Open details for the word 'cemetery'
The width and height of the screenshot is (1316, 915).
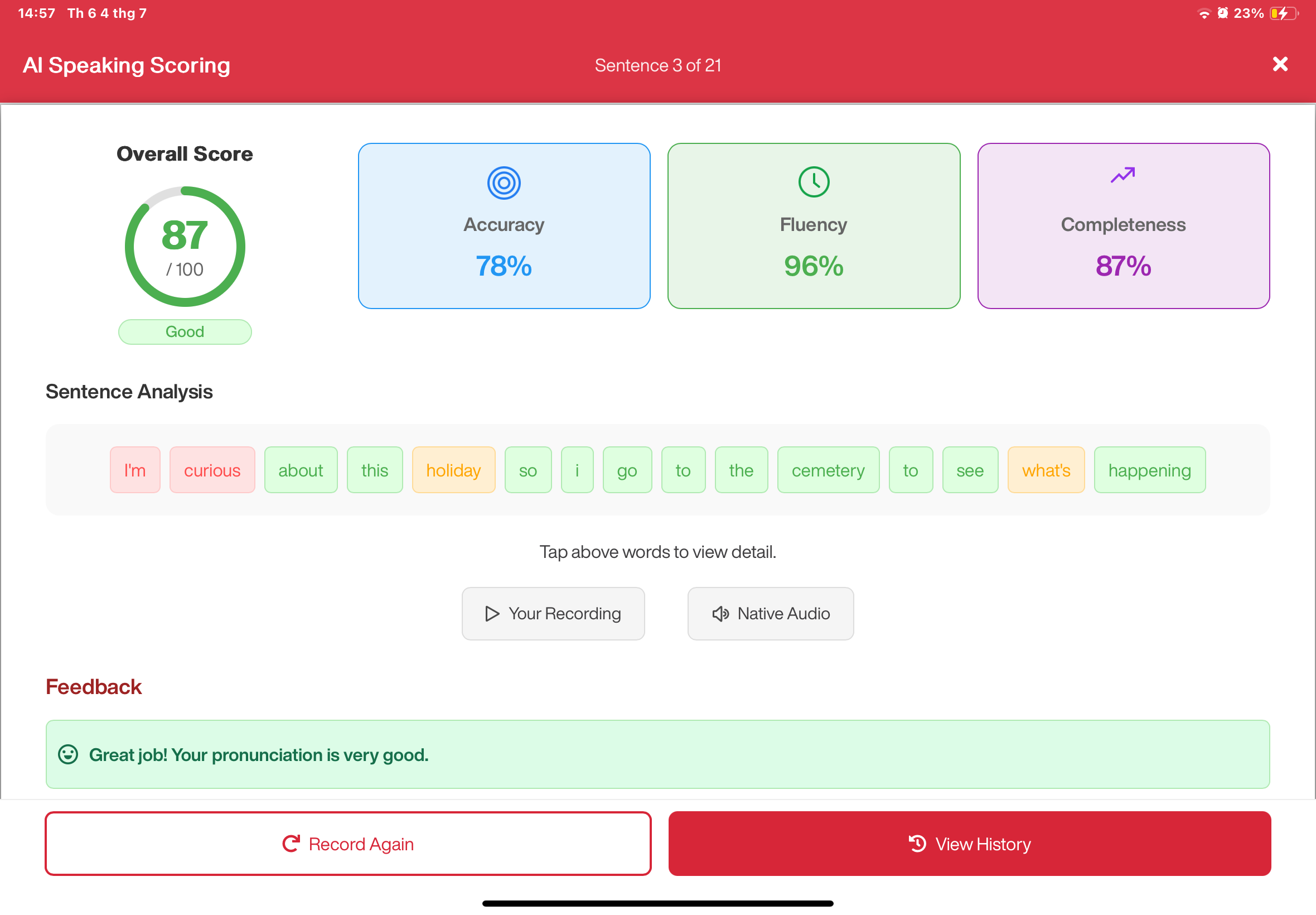(829, 470)
